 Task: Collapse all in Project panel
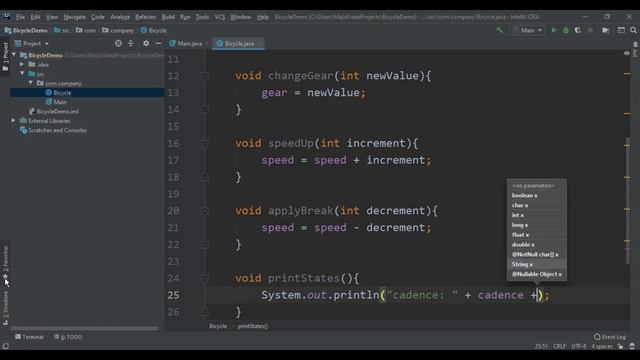tap(131, 43)
